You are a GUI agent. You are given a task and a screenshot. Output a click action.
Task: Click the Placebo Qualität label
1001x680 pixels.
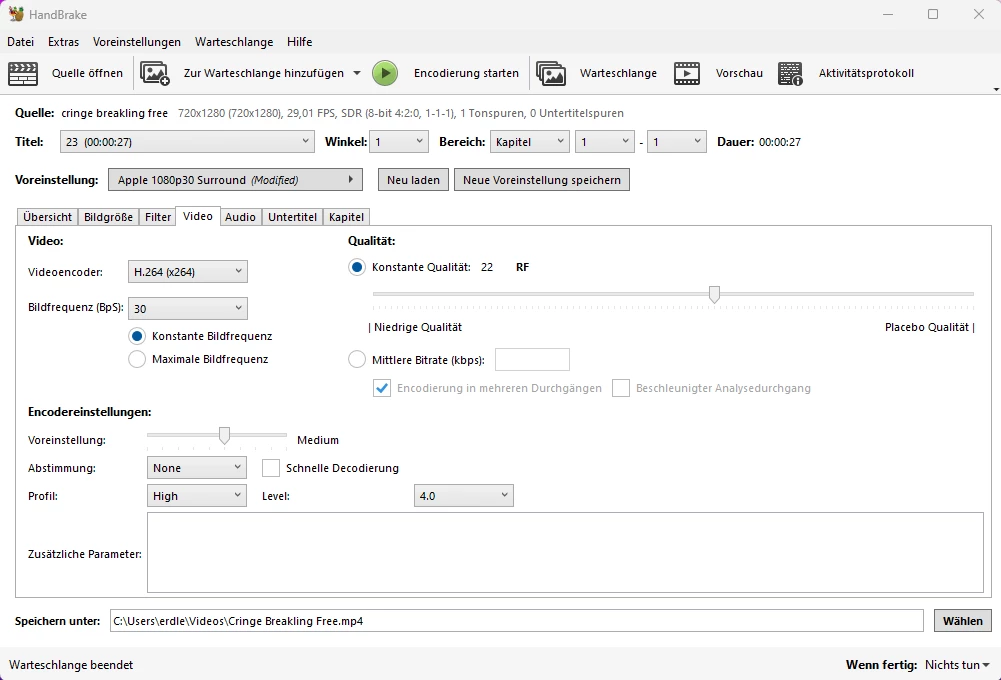pos(926,327)
